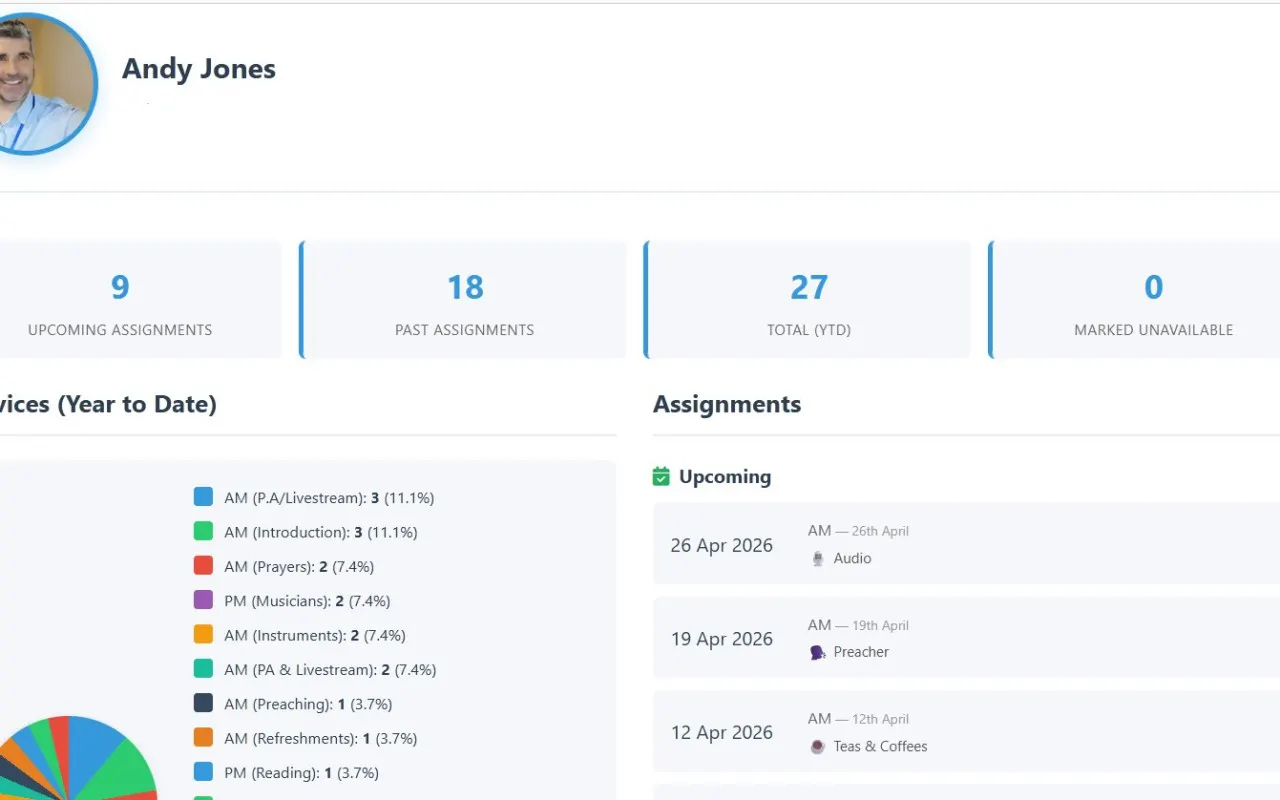Click the pie chart
The image size is (1280, 800).
pos(76,758)
